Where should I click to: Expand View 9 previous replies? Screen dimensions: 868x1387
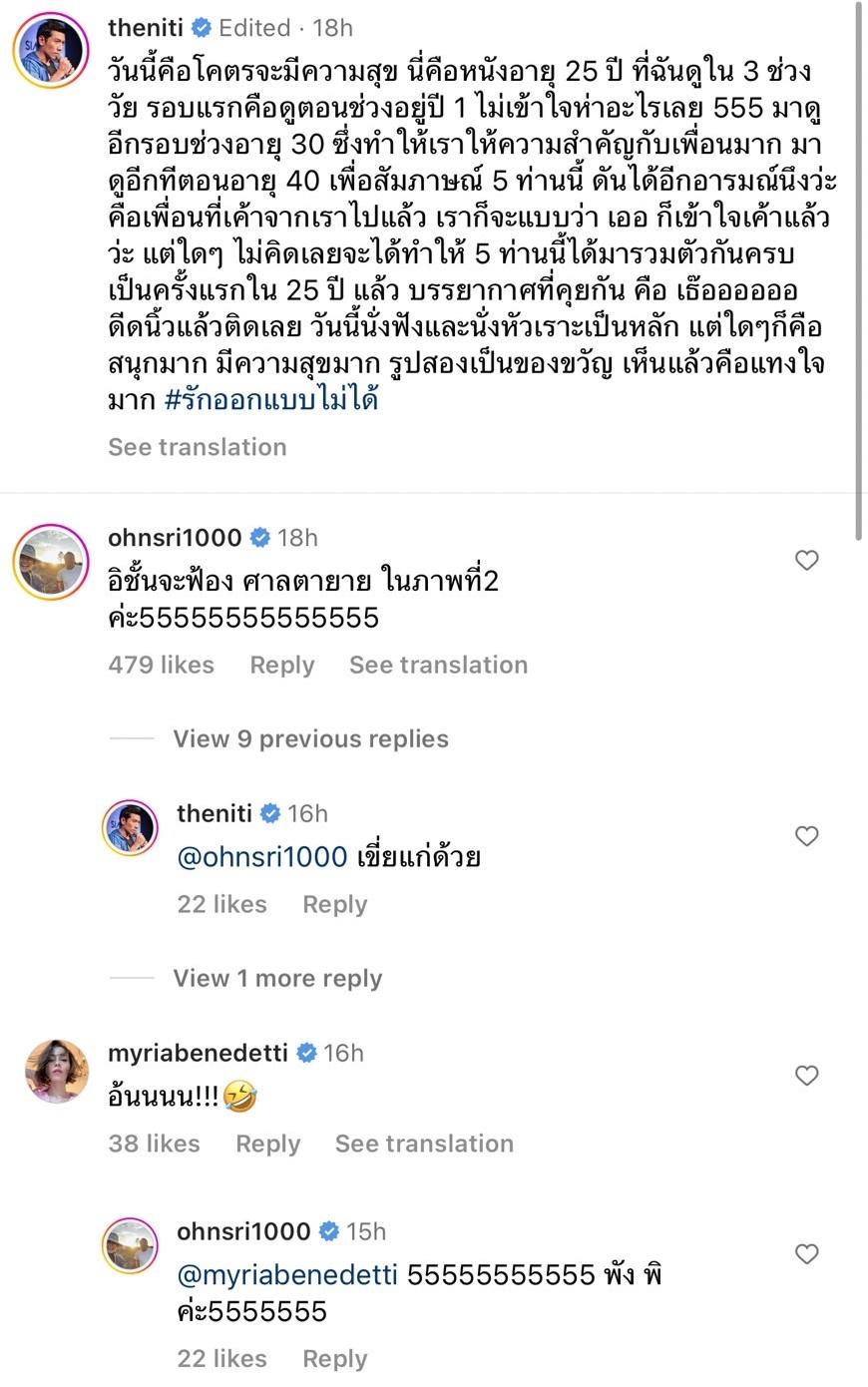click(310, 739)
